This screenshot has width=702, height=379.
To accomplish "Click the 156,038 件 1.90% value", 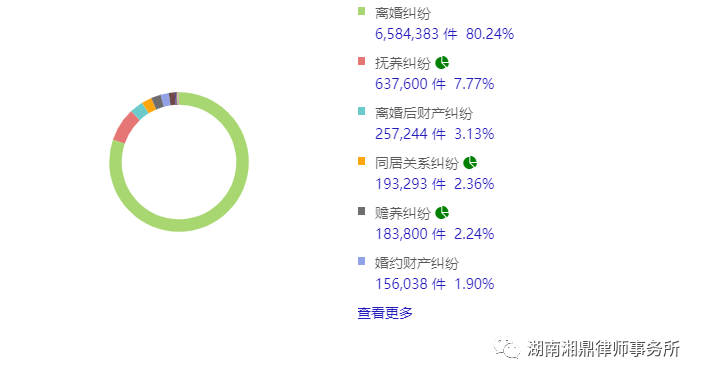I will (434, 284).
